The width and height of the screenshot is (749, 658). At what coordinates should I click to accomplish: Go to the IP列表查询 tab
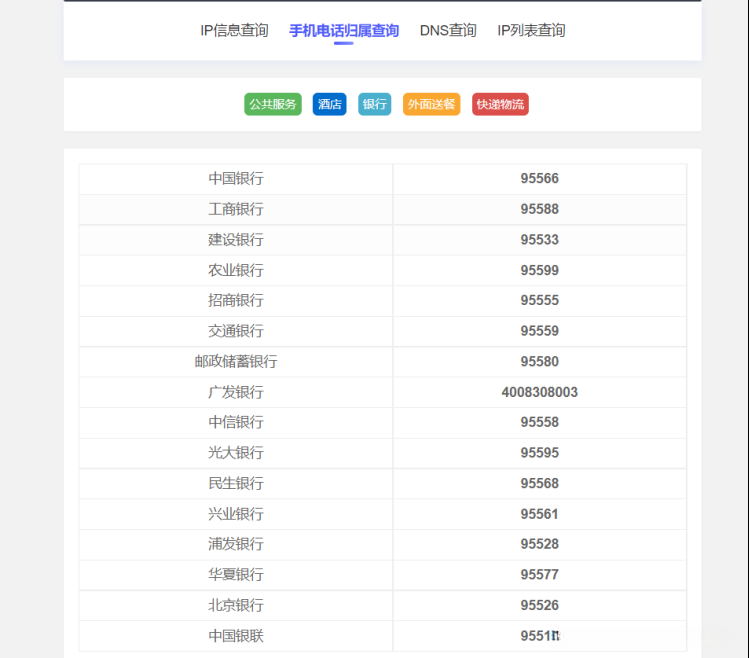[531, 31]
